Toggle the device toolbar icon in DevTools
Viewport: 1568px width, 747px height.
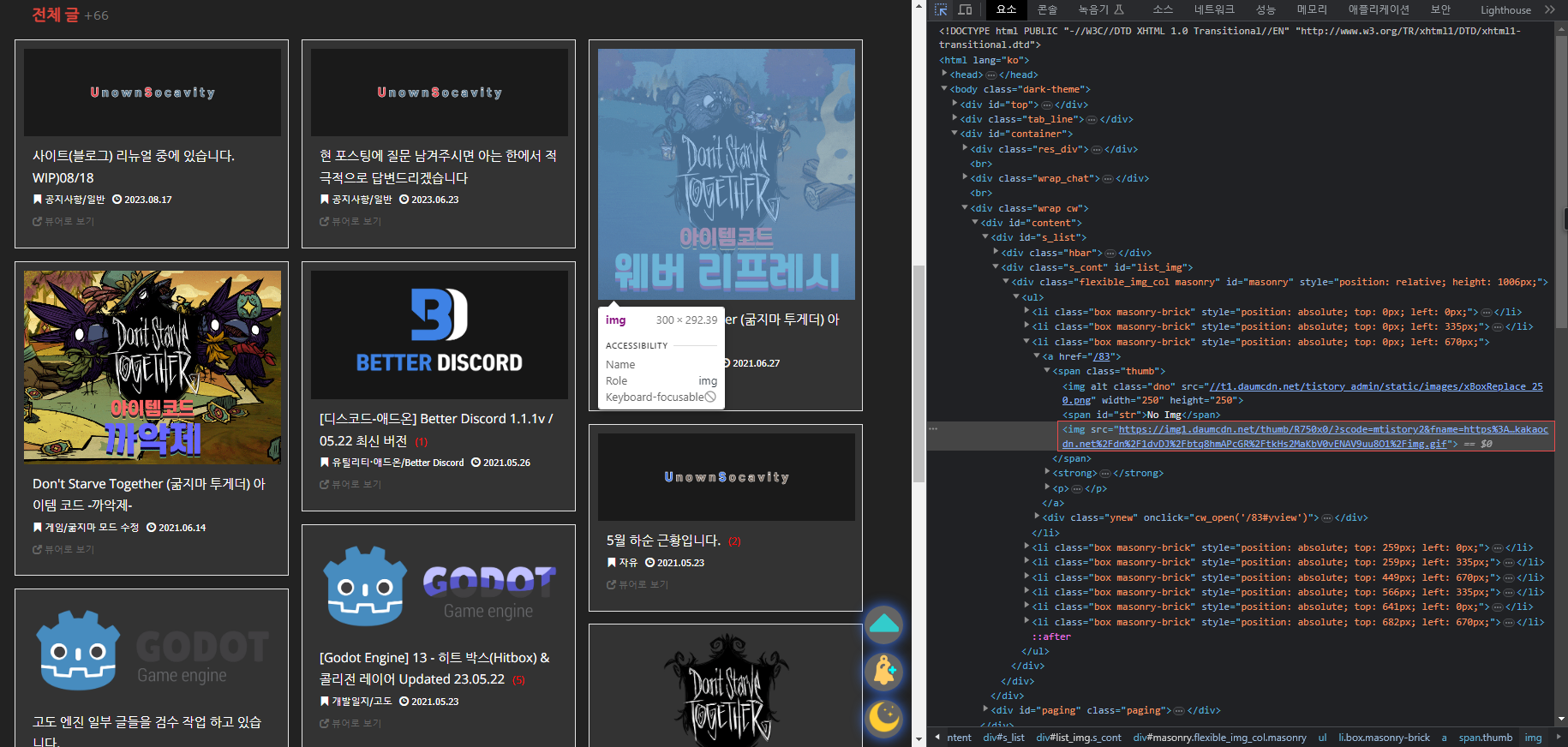(x=965, y=9)
